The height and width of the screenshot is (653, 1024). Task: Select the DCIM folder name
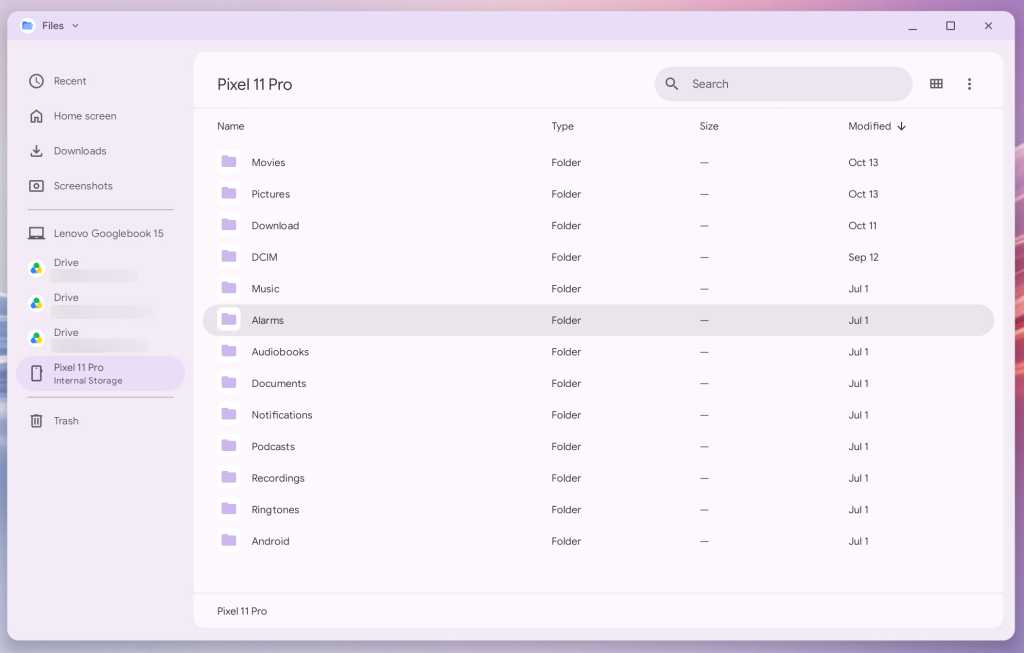tap(264, 257)
